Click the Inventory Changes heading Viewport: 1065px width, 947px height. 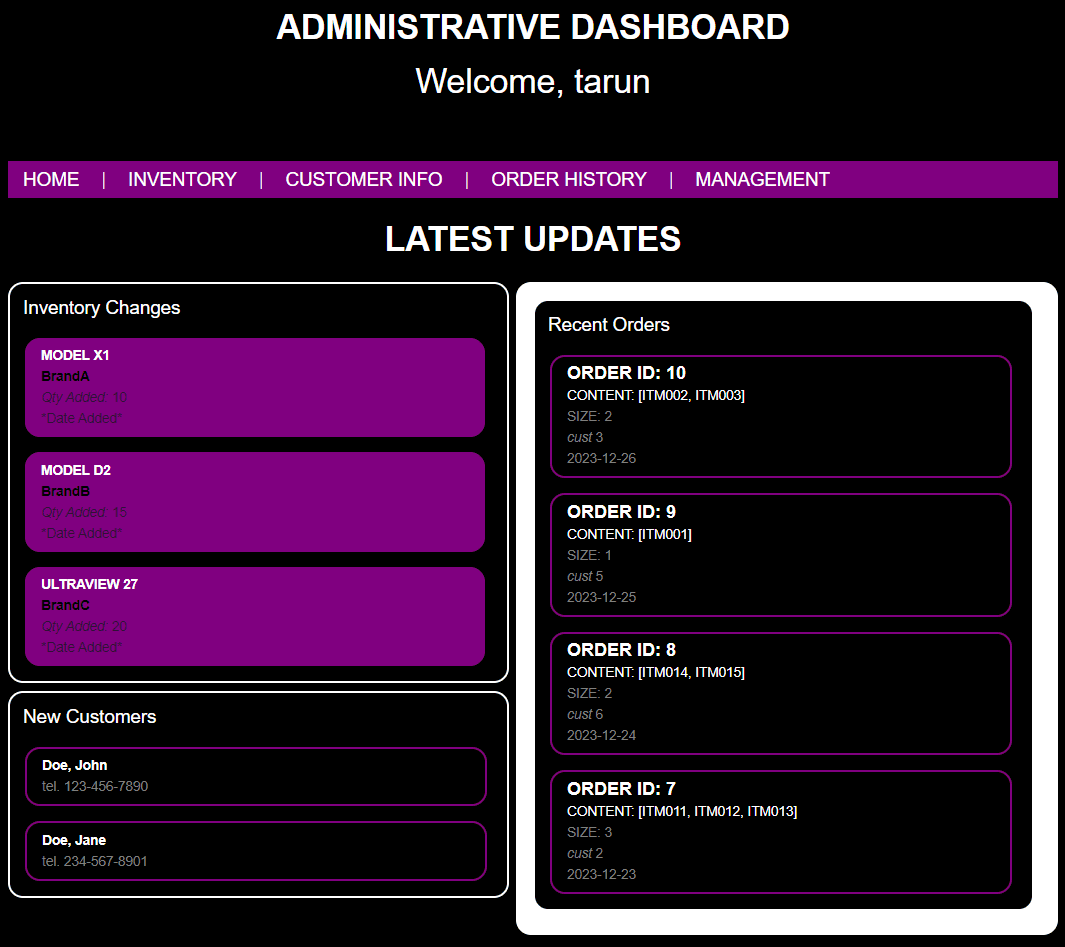click(x=102, y=308)
